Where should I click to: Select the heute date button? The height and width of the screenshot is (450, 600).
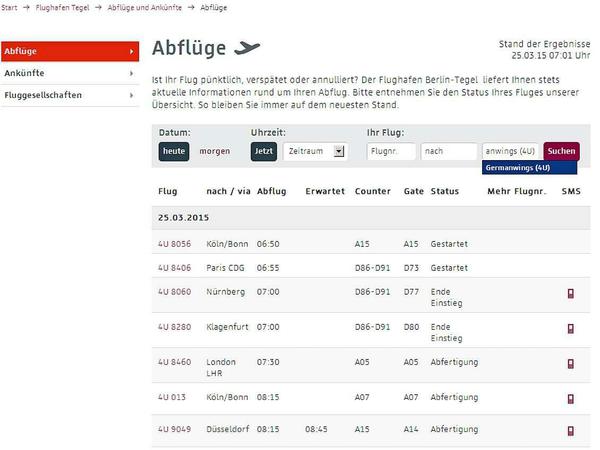[x=174, y=151]
